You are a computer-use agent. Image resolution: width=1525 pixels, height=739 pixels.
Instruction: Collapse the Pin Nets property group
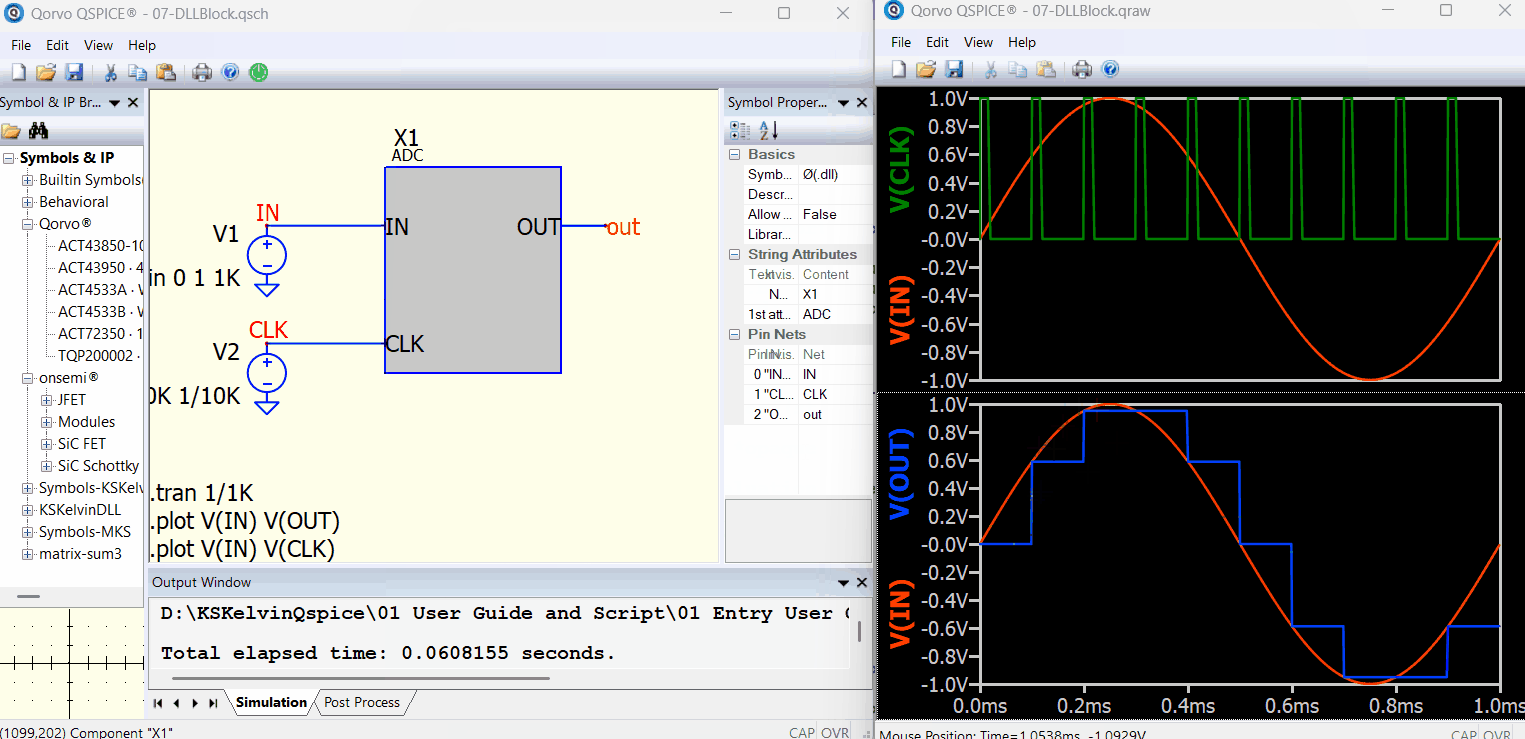[736, 335]
